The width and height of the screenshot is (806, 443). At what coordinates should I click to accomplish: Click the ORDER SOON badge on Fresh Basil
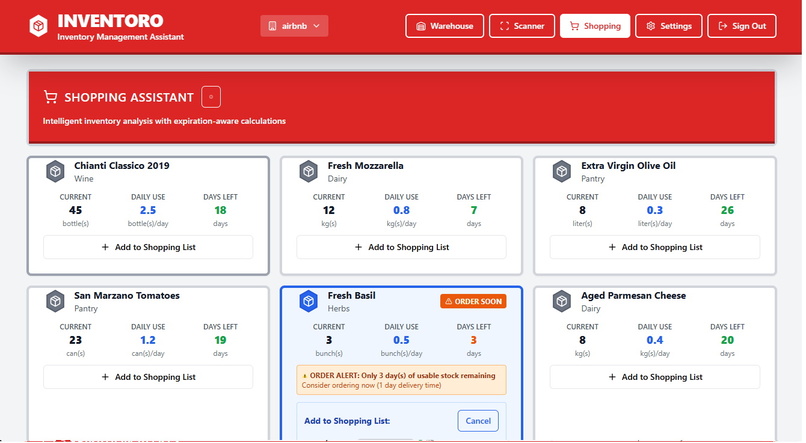(473, 301)
